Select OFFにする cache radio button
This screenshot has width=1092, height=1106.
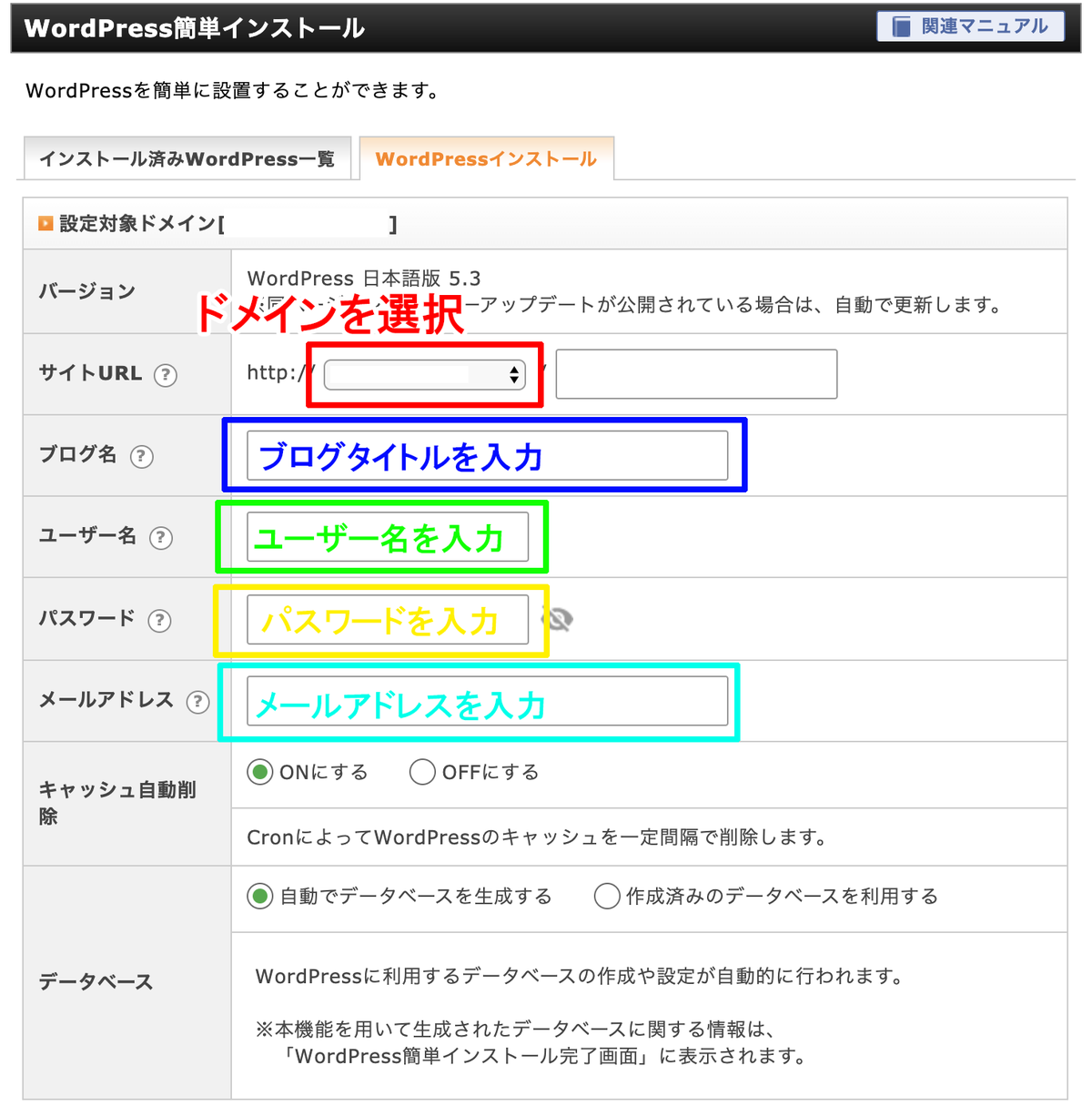coord(422,772)
